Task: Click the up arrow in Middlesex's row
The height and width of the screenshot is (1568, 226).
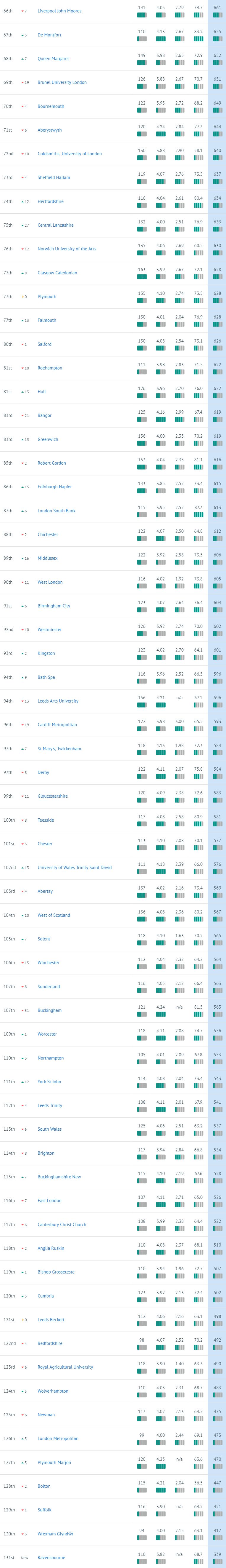Action: pos(22,558)
